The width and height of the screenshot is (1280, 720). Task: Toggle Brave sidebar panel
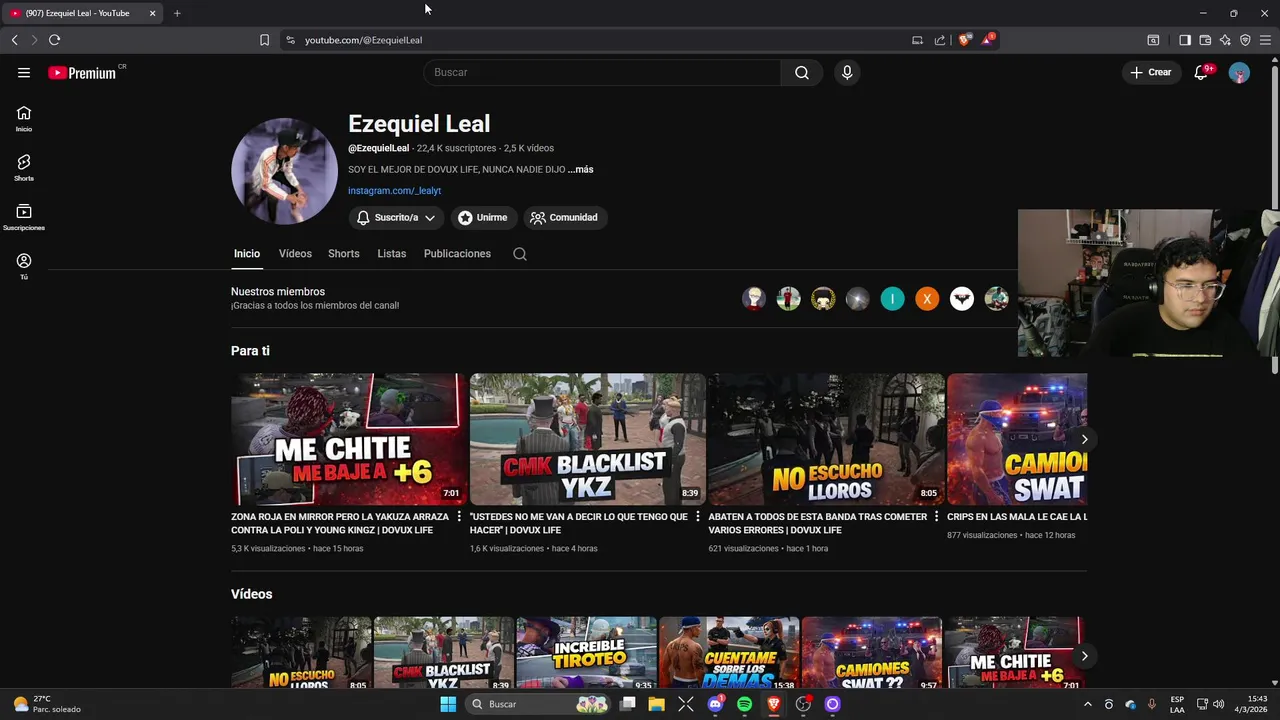point(1184,40)
